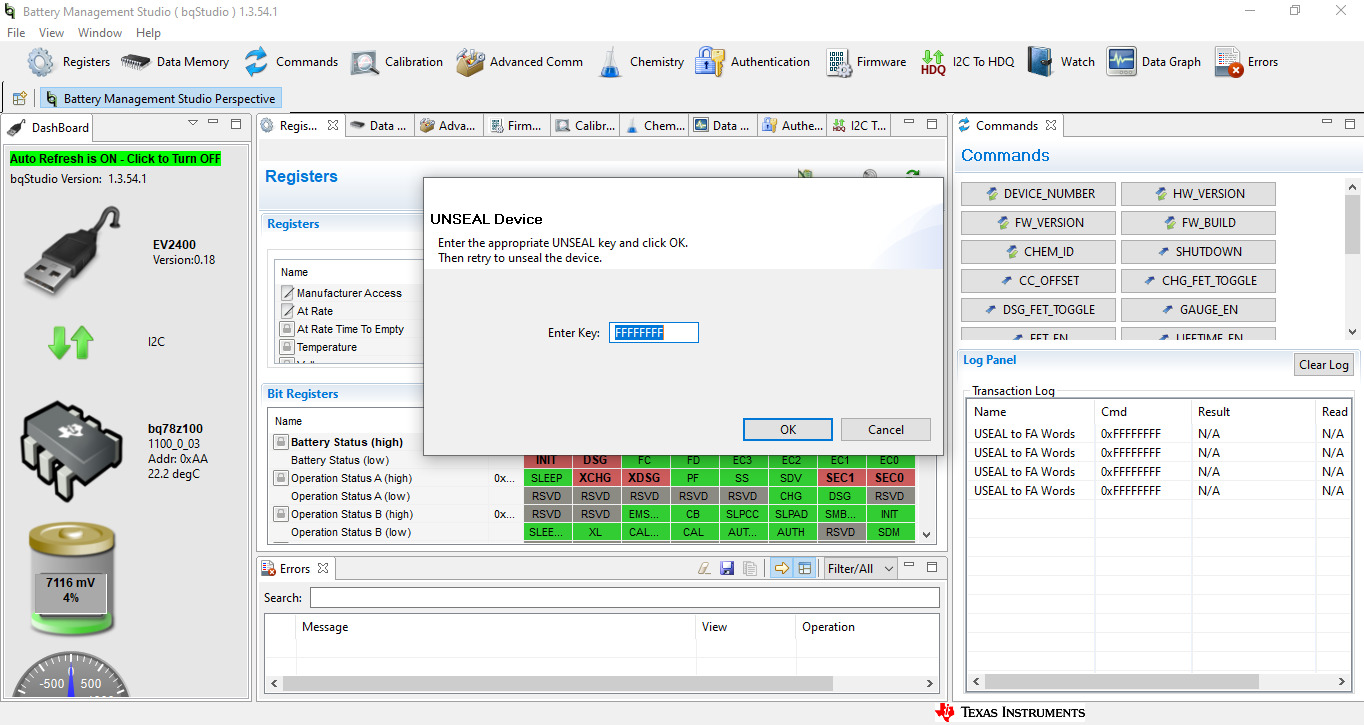1364x725 pixels.
Task: Select the At Rate Time To Empty row
Action: (350, 329)
